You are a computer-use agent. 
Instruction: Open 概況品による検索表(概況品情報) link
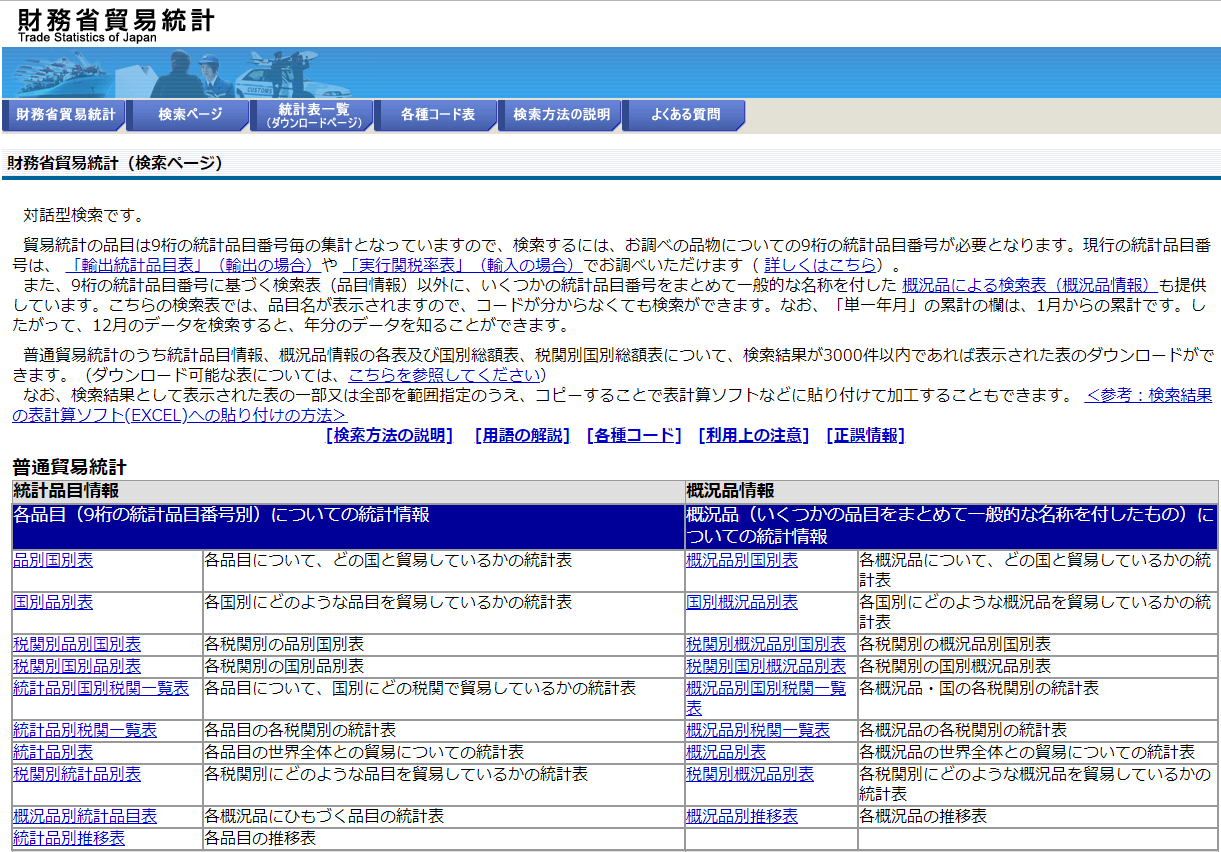(x=1030, y=285)
